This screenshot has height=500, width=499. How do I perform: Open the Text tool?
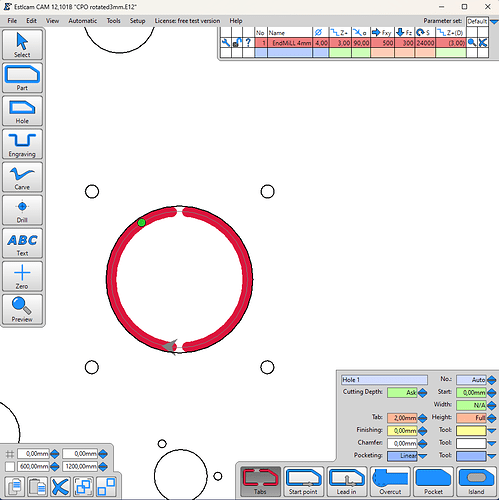point(22,243)
